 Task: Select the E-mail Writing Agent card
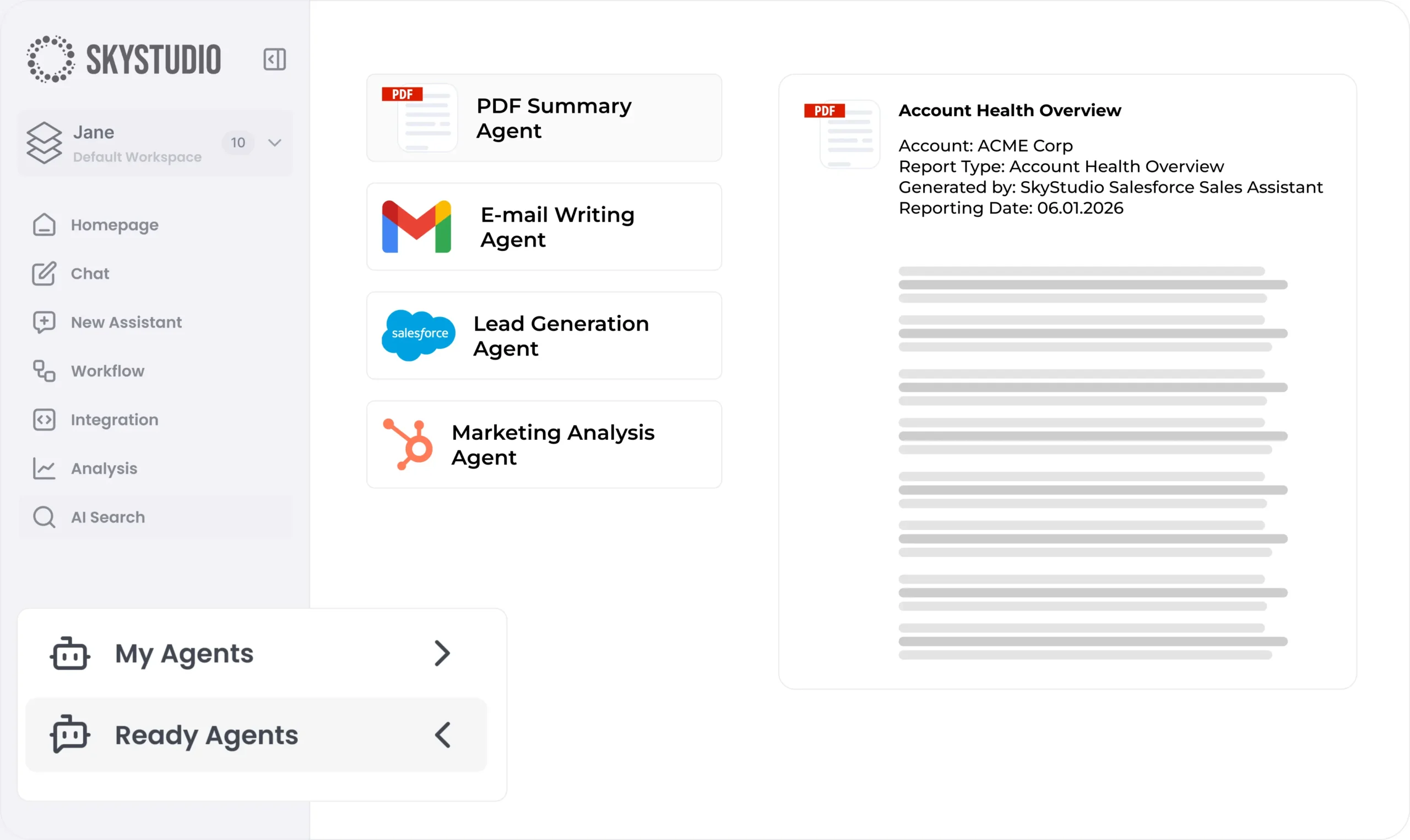(544, 226)
